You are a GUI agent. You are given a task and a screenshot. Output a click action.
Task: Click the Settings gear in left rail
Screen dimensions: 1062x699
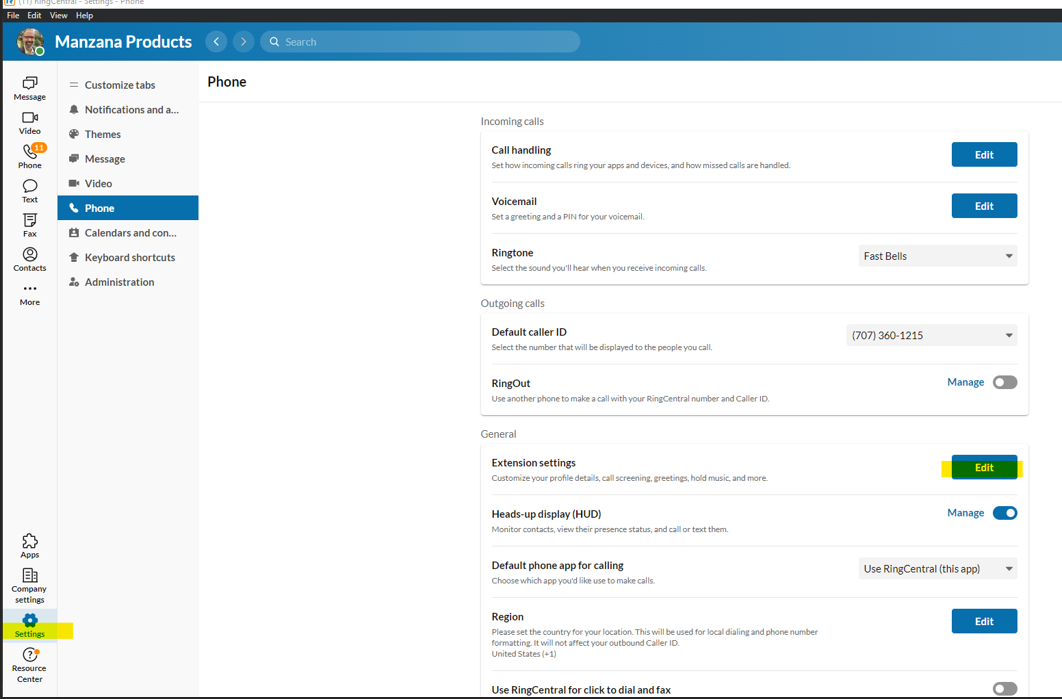point(30,625)
